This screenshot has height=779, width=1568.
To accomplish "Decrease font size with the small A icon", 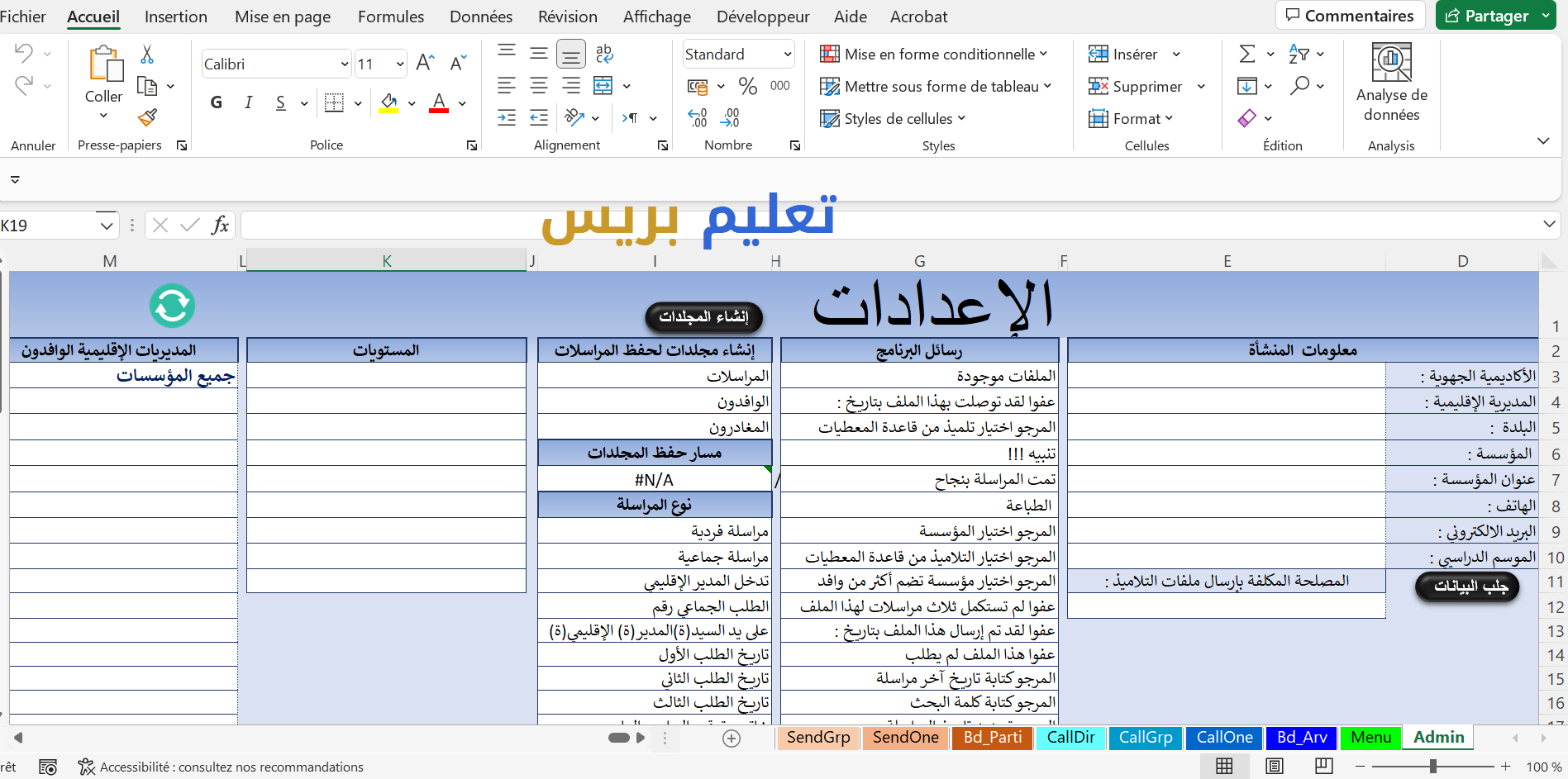I will coord(458,63).
